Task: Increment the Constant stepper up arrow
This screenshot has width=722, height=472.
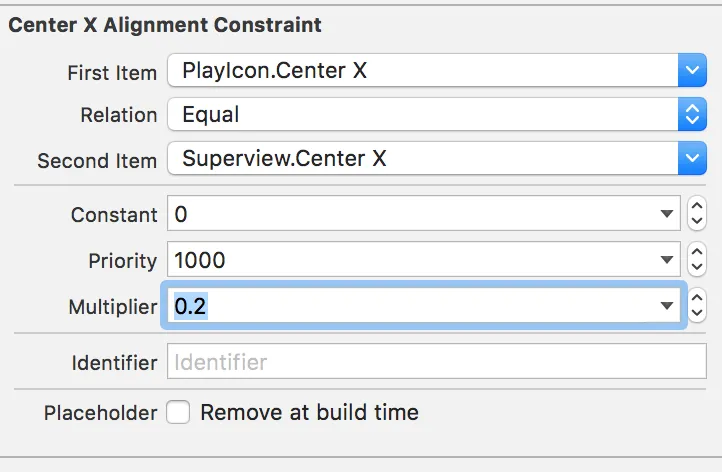Action: 698,206
